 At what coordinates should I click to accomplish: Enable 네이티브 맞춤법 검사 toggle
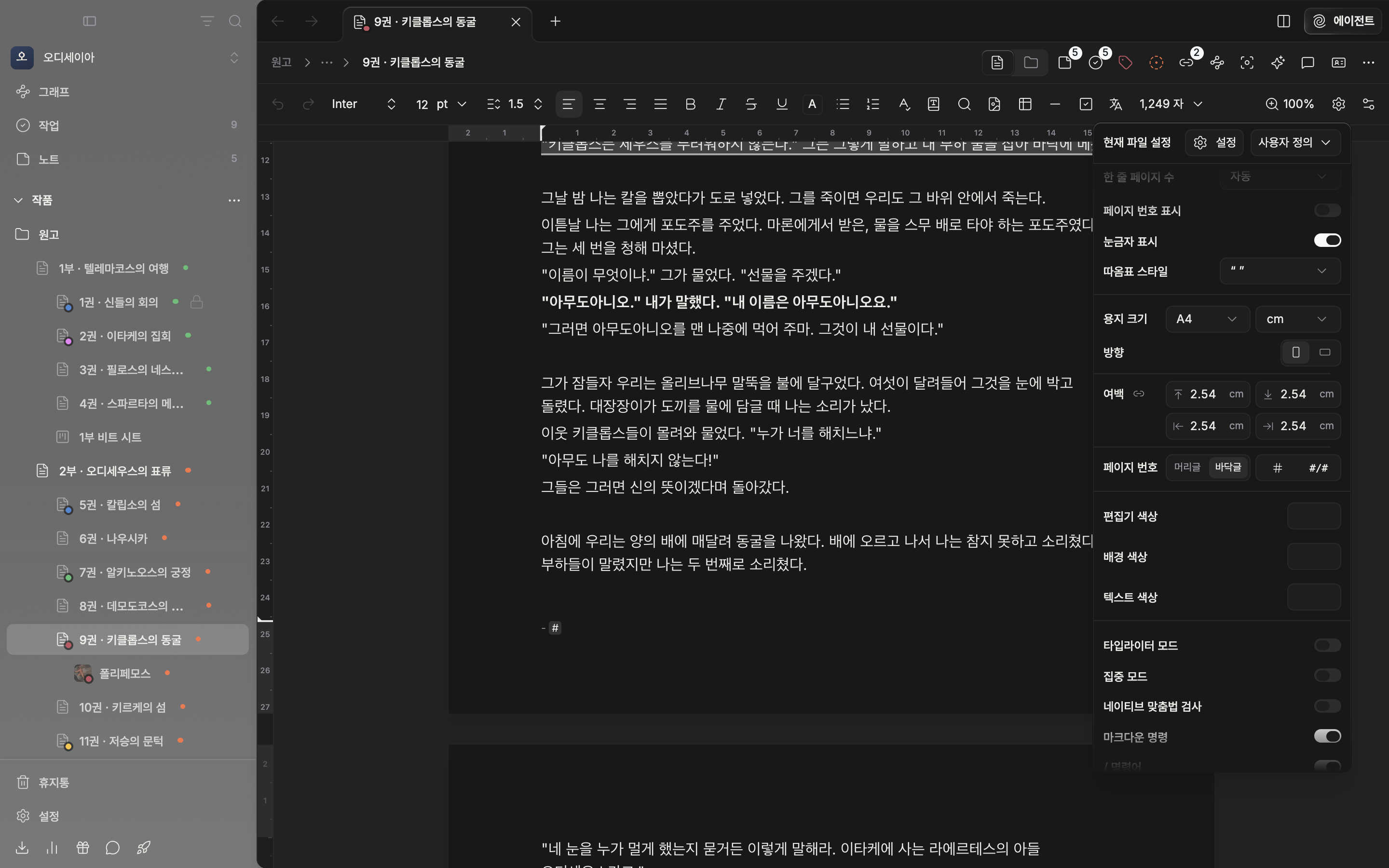point(1327,706)
